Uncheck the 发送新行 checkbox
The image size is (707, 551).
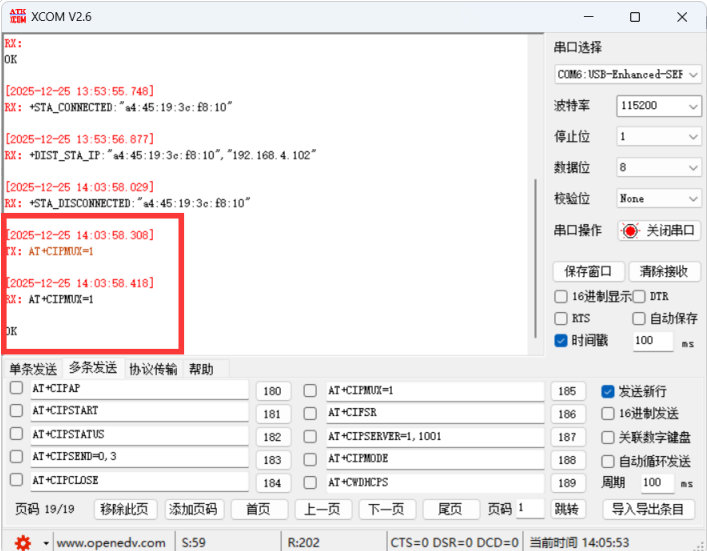608,391
